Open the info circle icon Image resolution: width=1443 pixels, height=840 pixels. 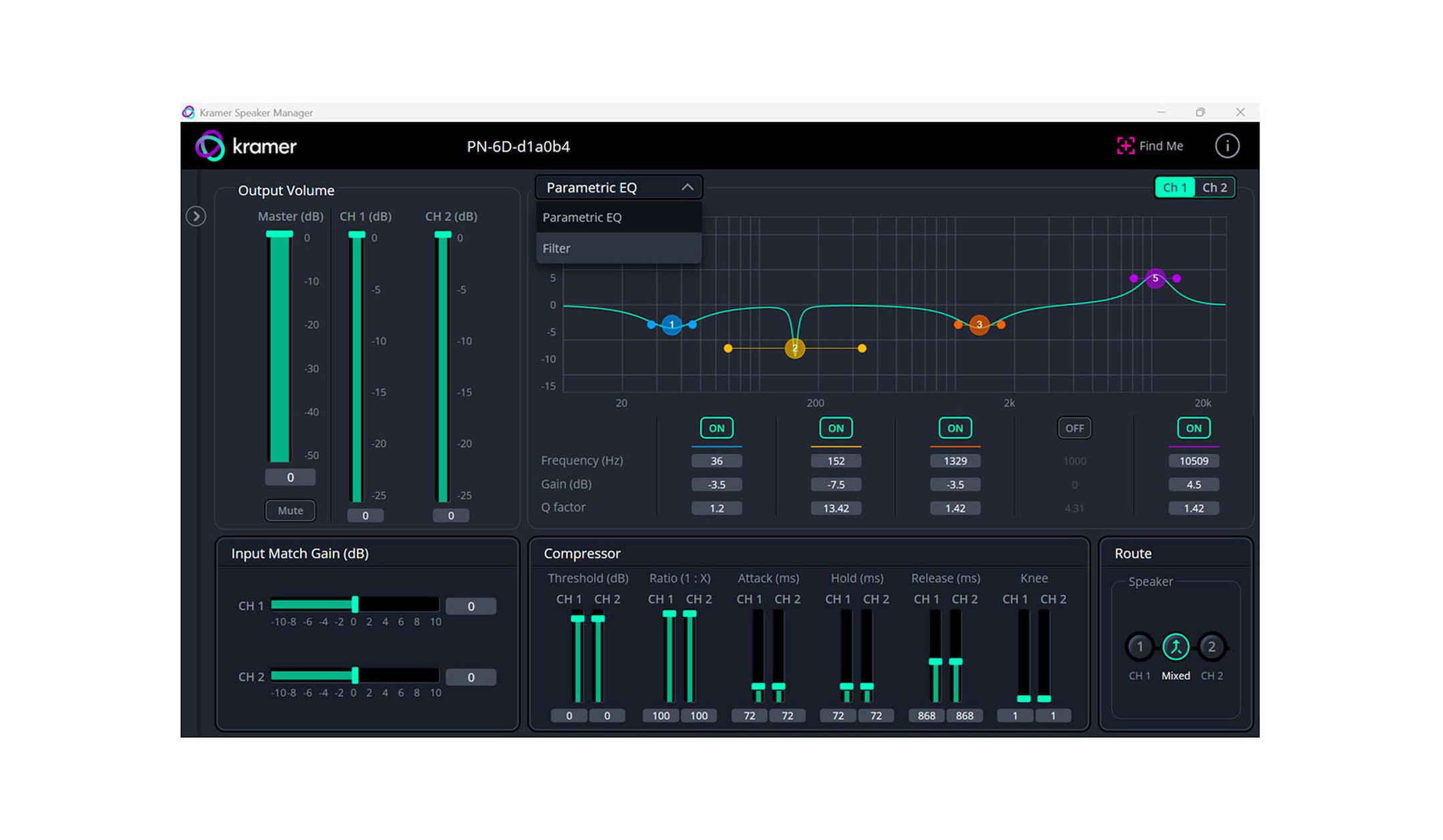pos(1227,146)
